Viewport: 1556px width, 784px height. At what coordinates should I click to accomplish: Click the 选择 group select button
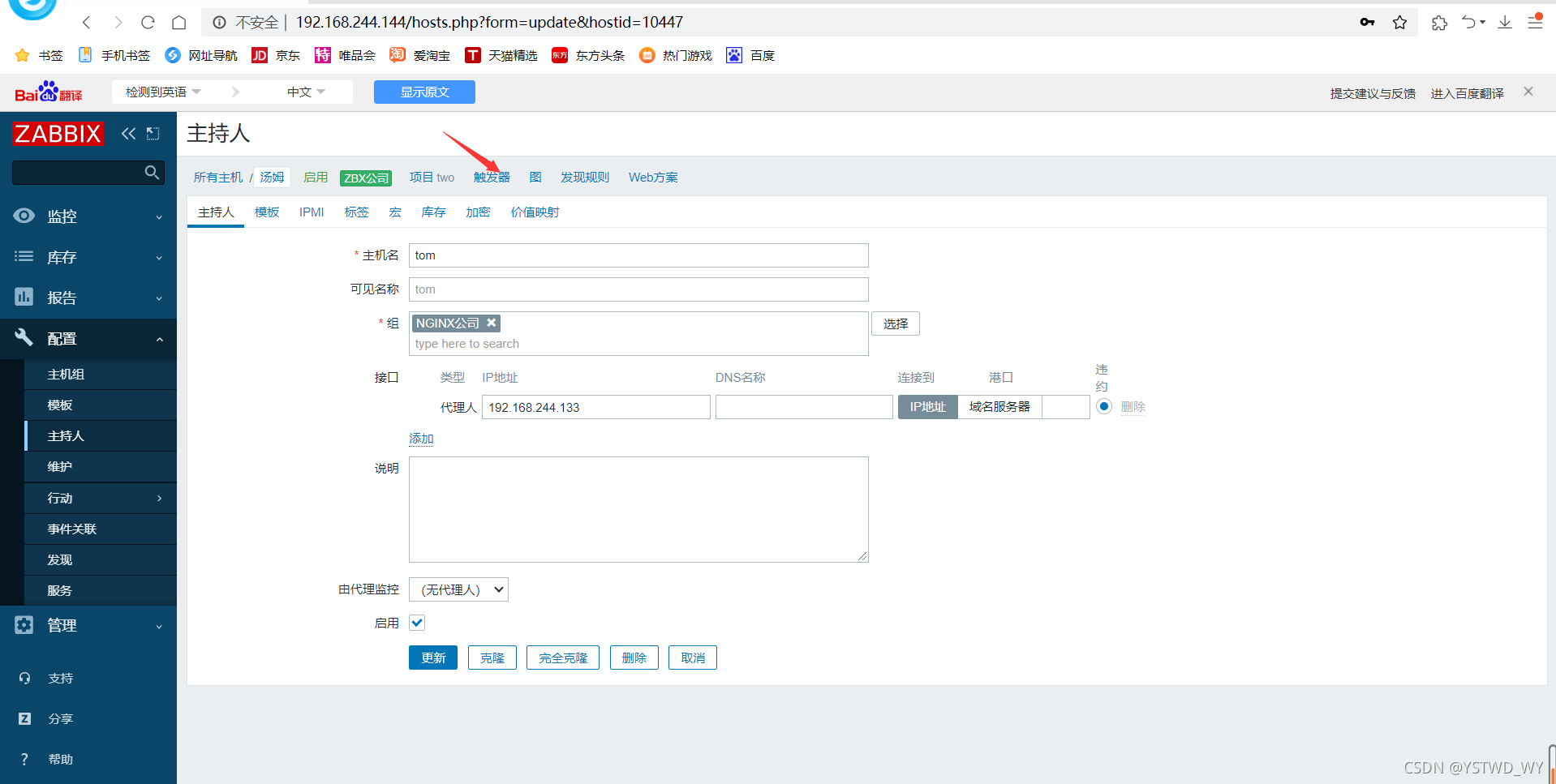pyautogui.click(x=896, y=323)
